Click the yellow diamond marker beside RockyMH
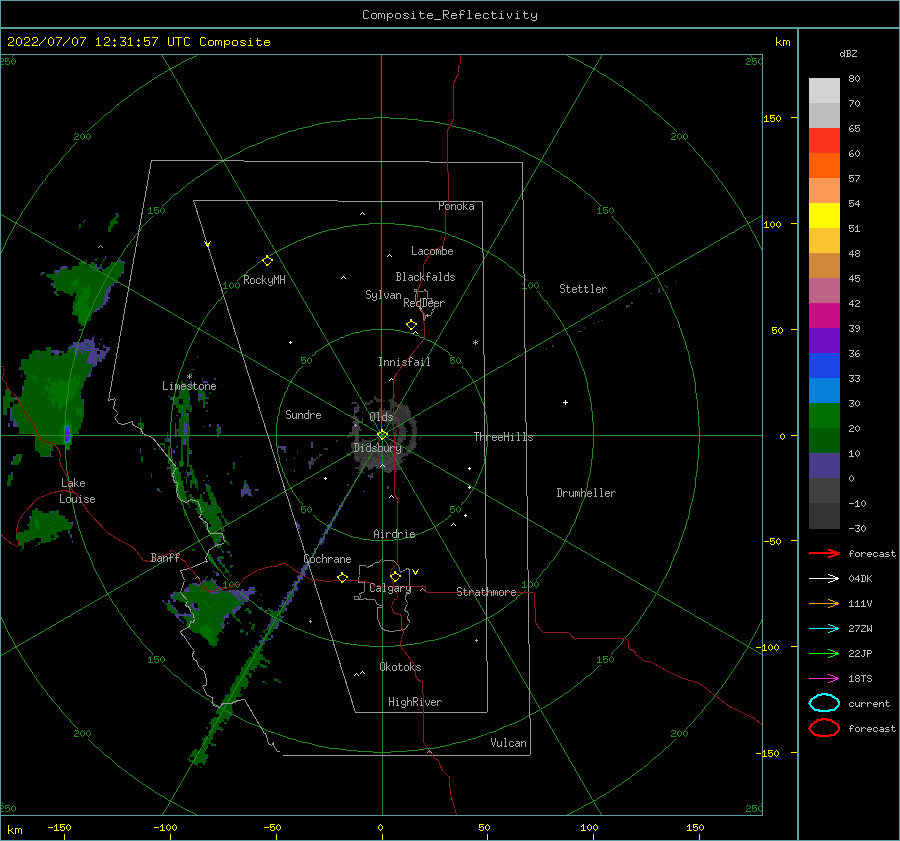900x841 pixels. pos(267,261)
